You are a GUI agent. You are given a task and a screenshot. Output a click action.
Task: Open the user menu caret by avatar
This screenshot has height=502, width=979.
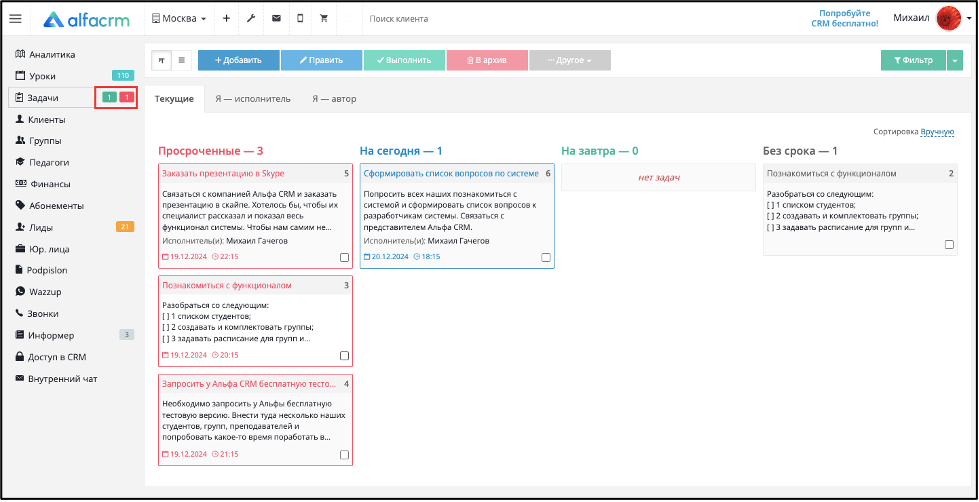pos(968,19)
